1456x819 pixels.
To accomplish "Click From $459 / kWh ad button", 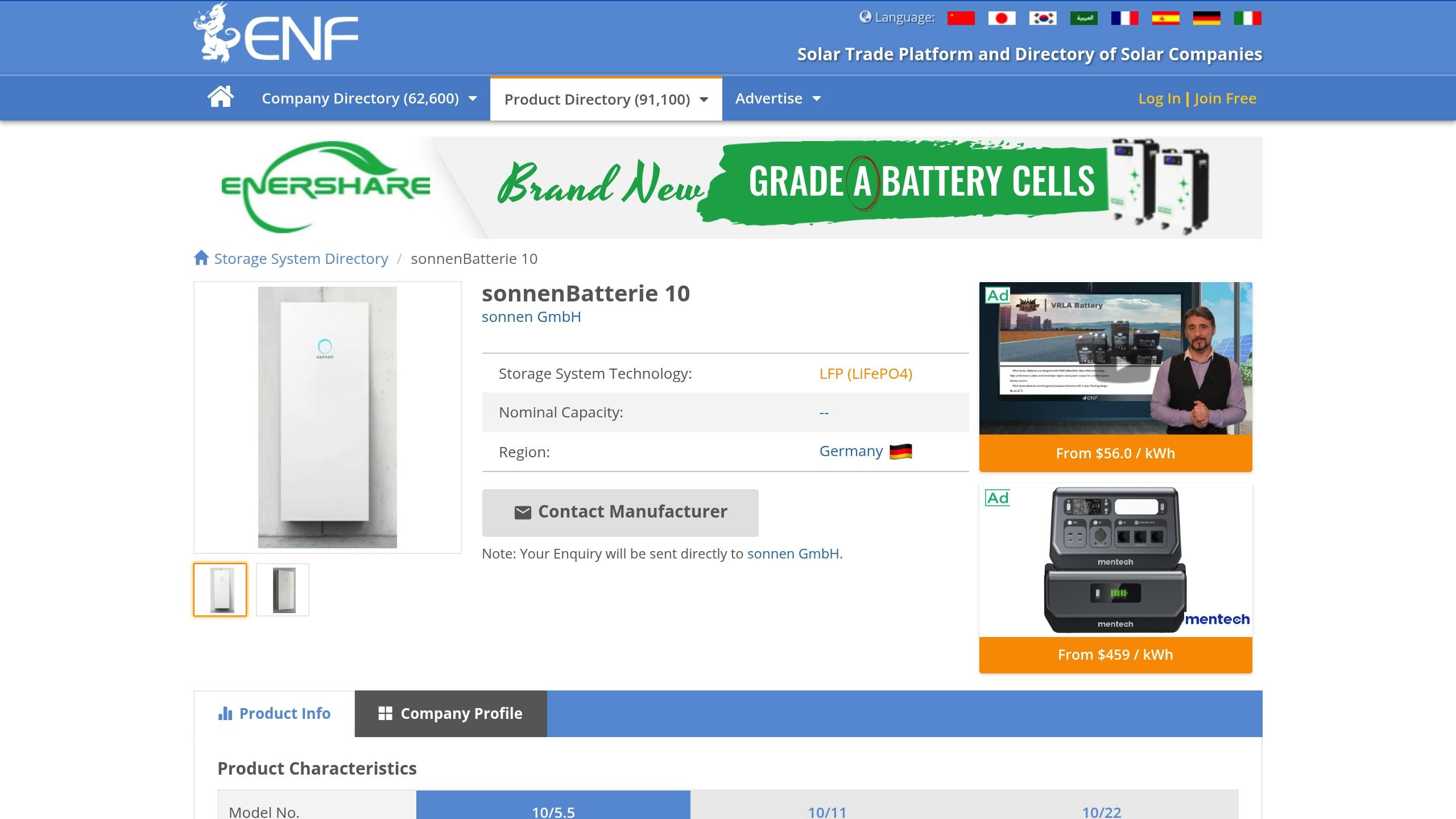I will coord(1115,655).
